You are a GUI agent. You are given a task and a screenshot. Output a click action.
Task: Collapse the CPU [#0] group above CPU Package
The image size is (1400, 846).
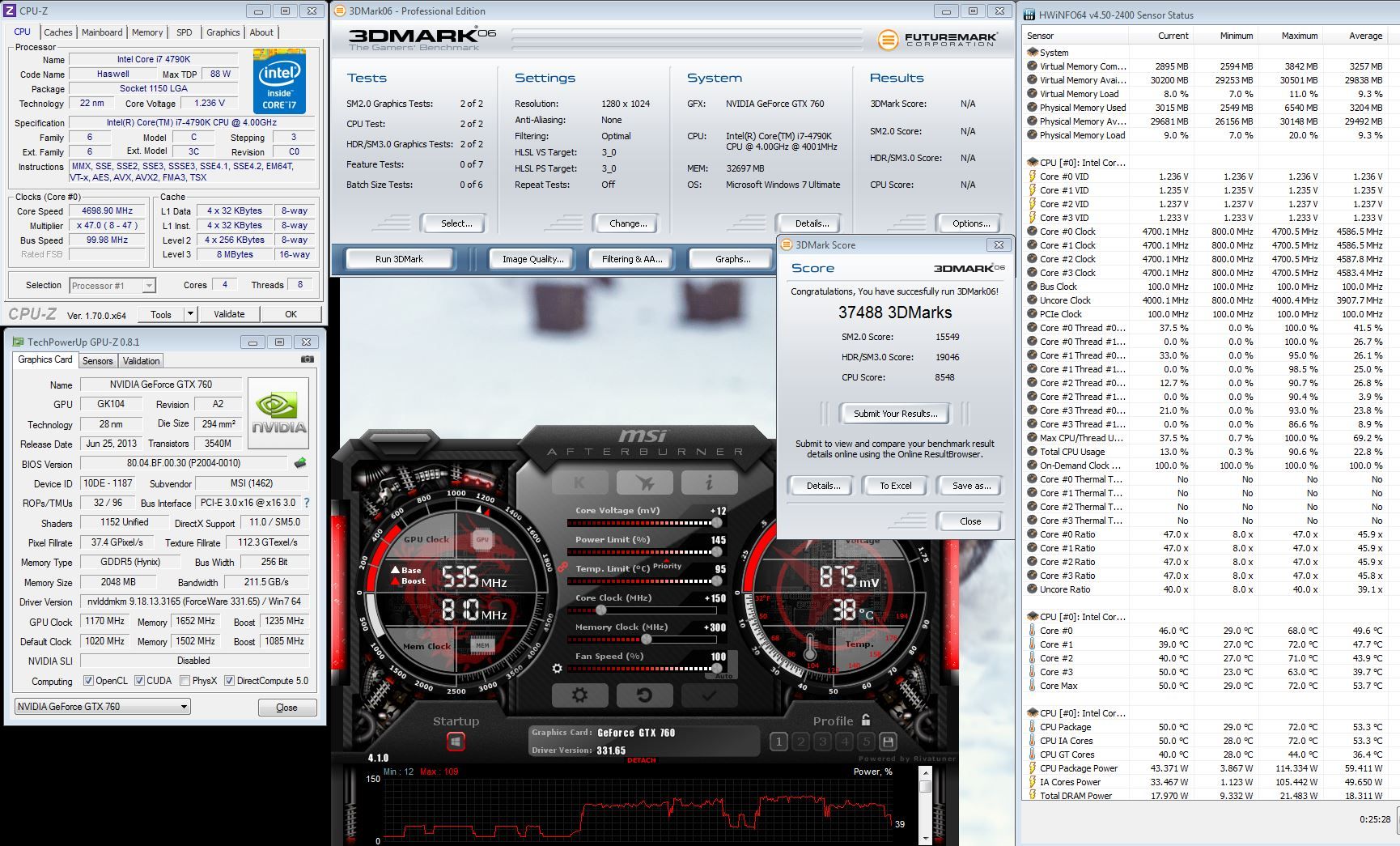click(x=1032, y=713)
